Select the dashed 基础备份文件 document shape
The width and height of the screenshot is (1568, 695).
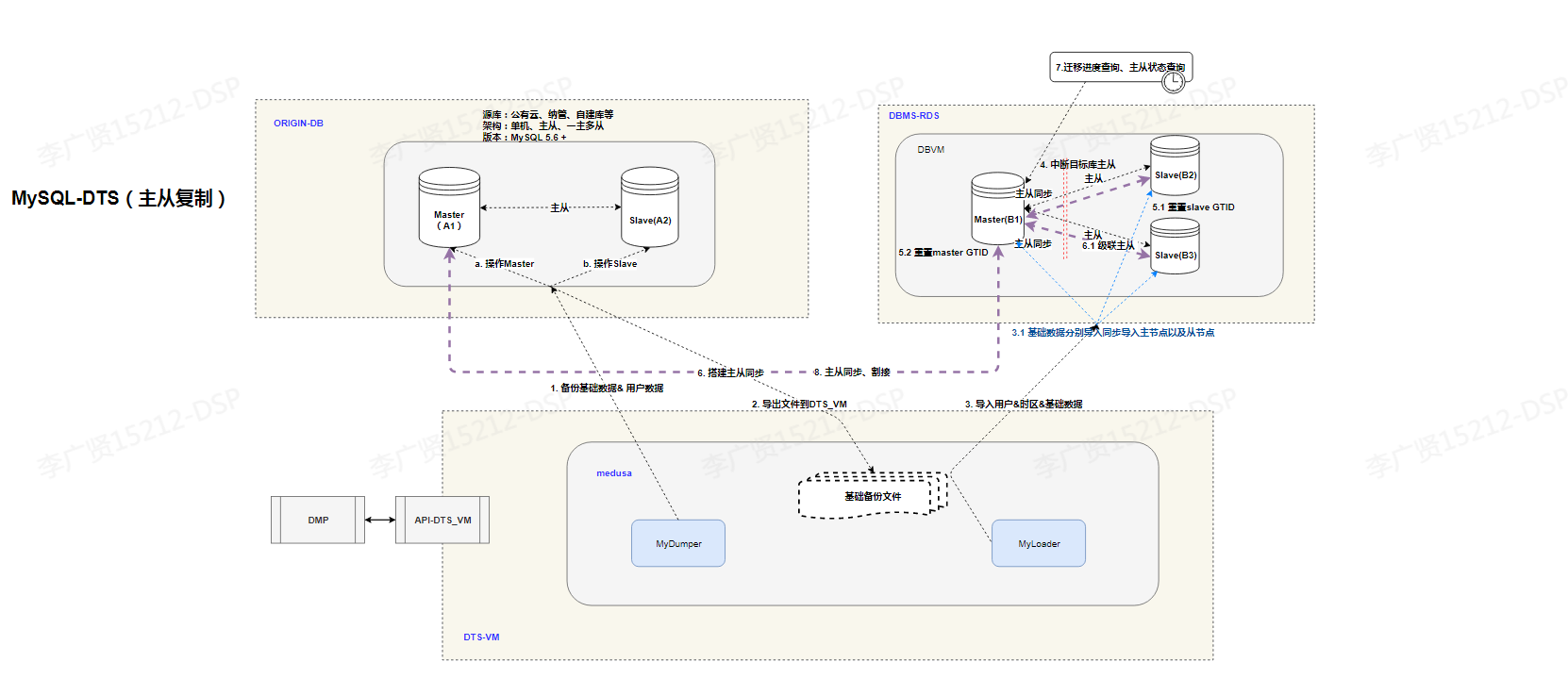(x=872, y=495)
